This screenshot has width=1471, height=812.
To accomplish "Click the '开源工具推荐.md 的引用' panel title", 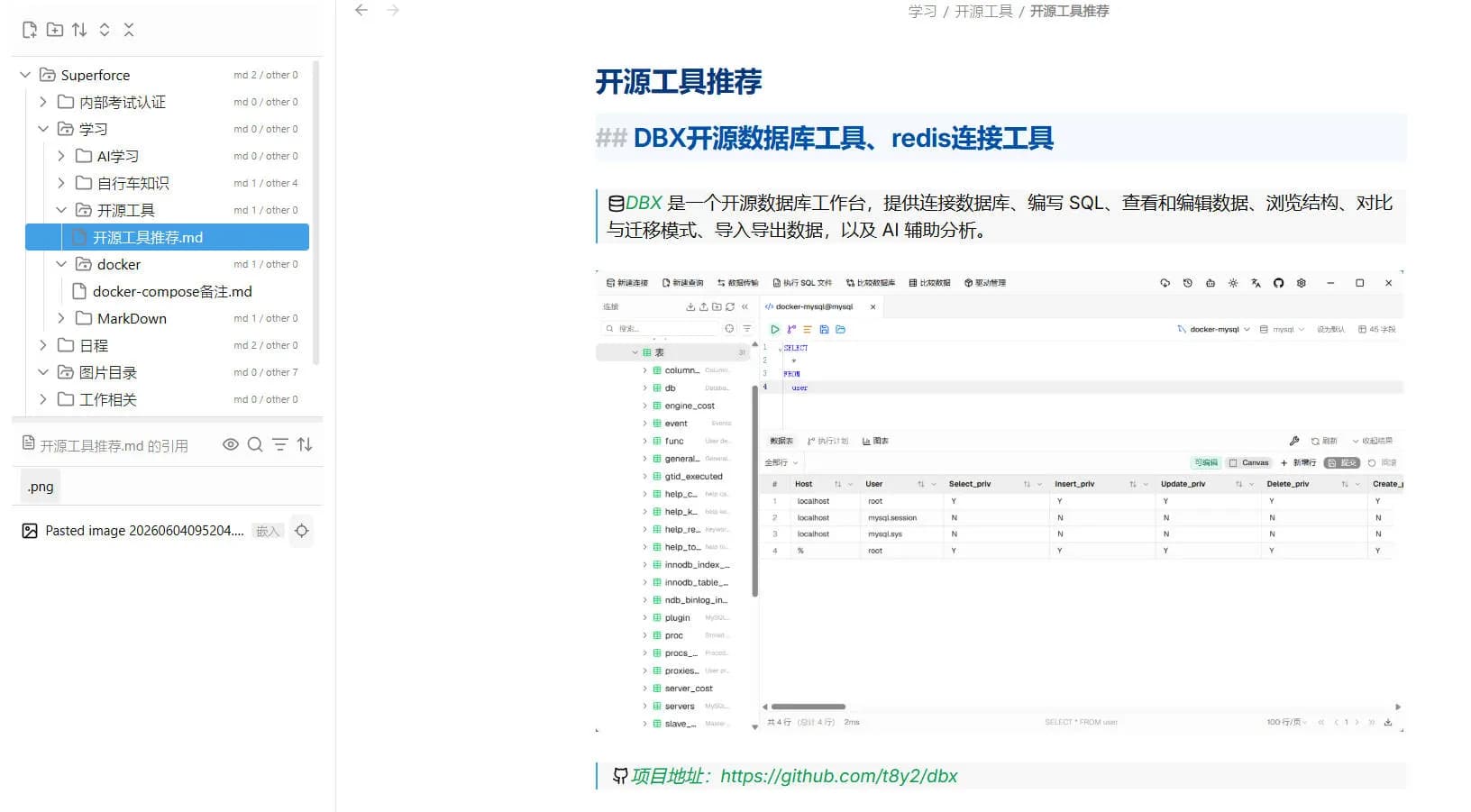I will click(114, 445).
